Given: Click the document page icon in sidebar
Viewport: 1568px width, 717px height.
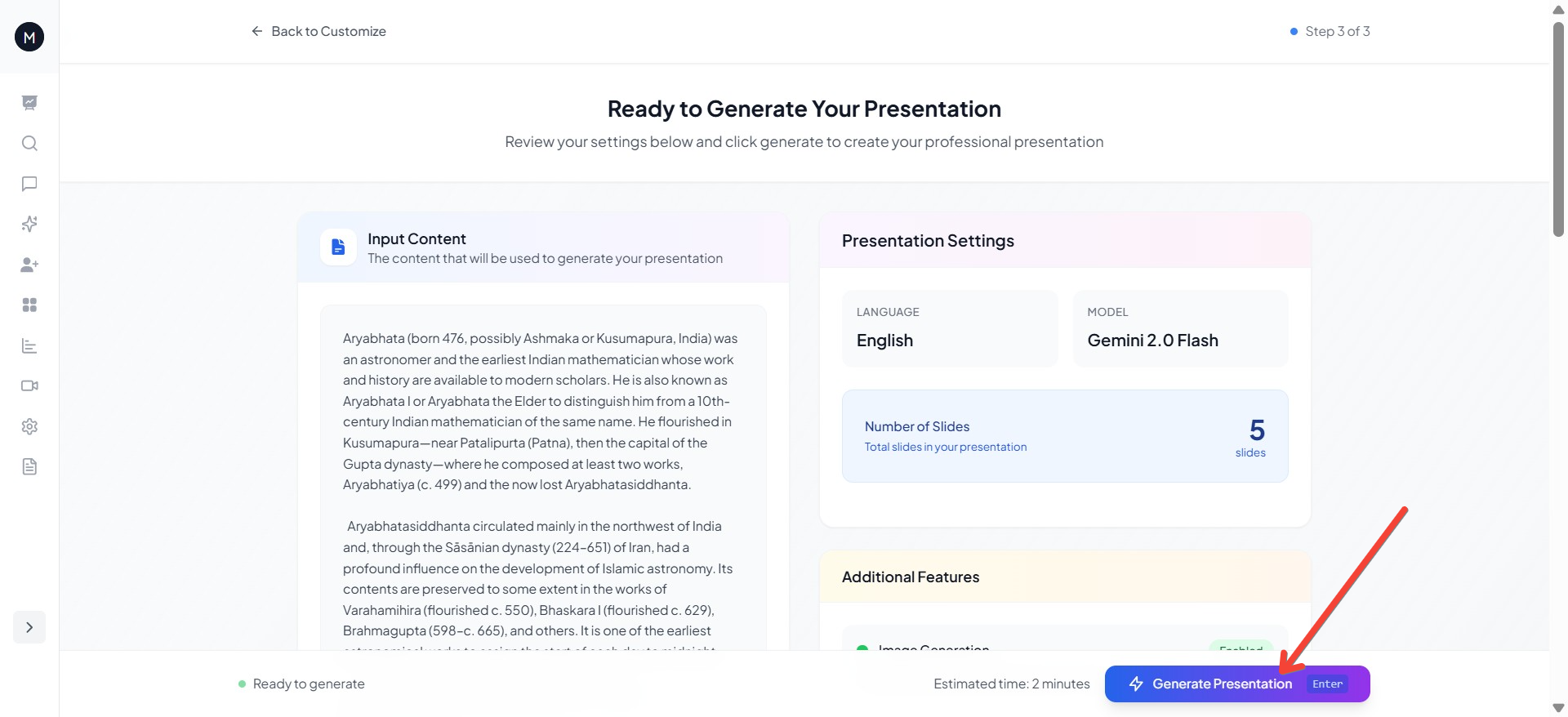Looking at the screenshot, I should (29, 466).
